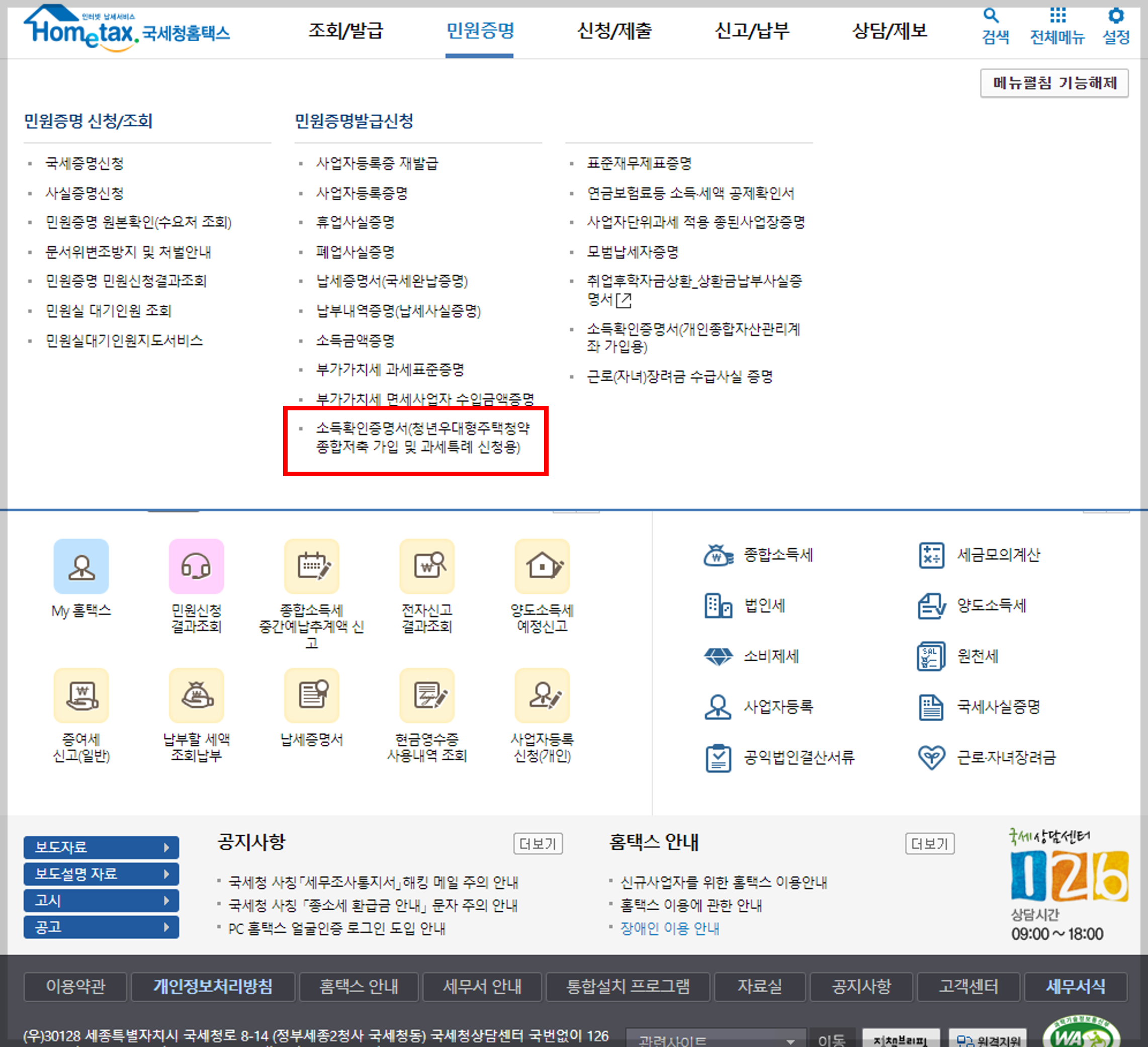Expand the 보도자료 arrow button
The image size is (1148, 1047).
tap(166, 847)
